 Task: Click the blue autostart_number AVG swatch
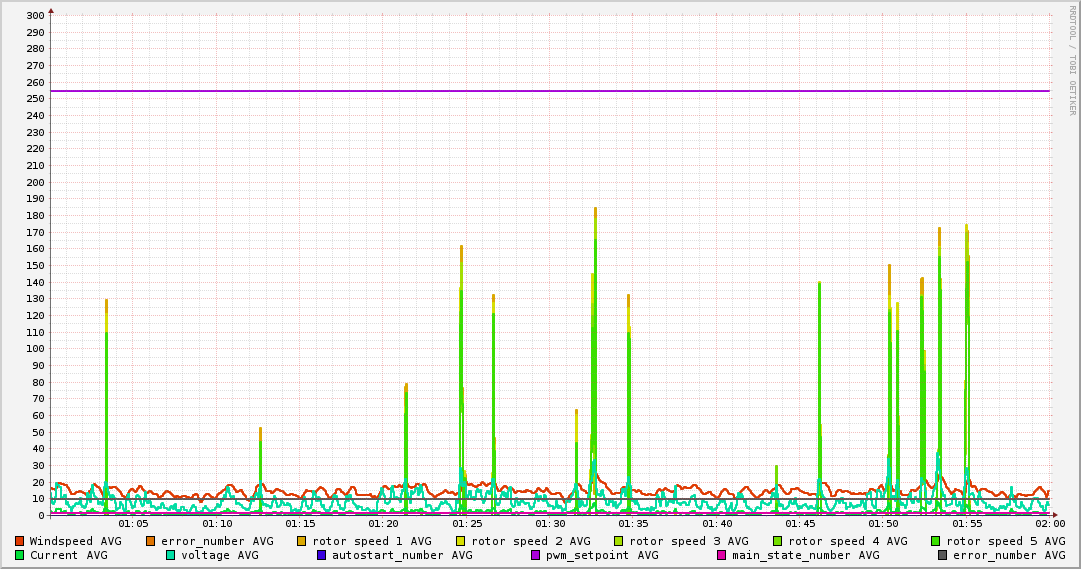point(322,555)
